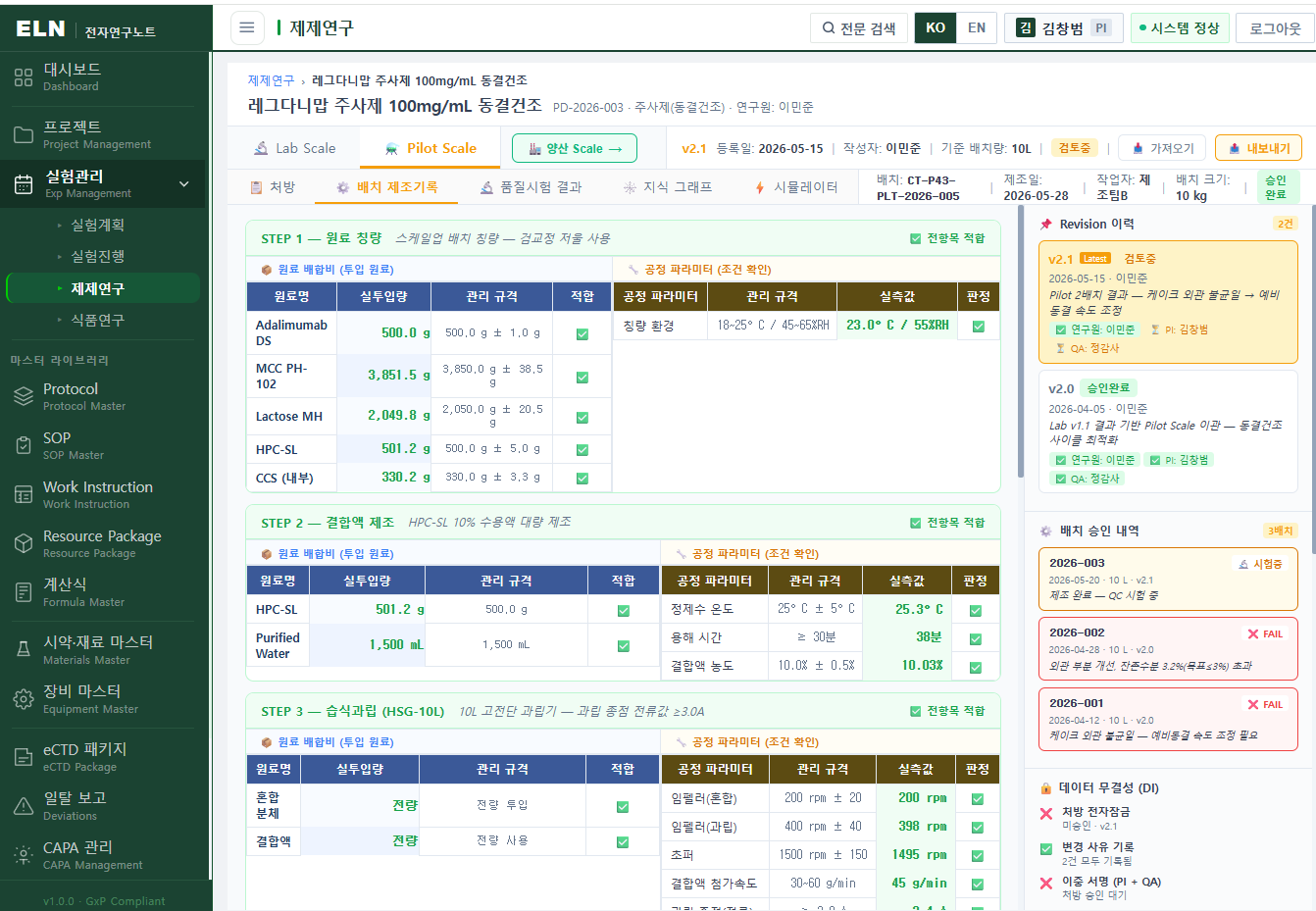This screenshot has width=1316, height=911.
Task: Click the main content vertical scrollbar
Action: coord(1020,343)
